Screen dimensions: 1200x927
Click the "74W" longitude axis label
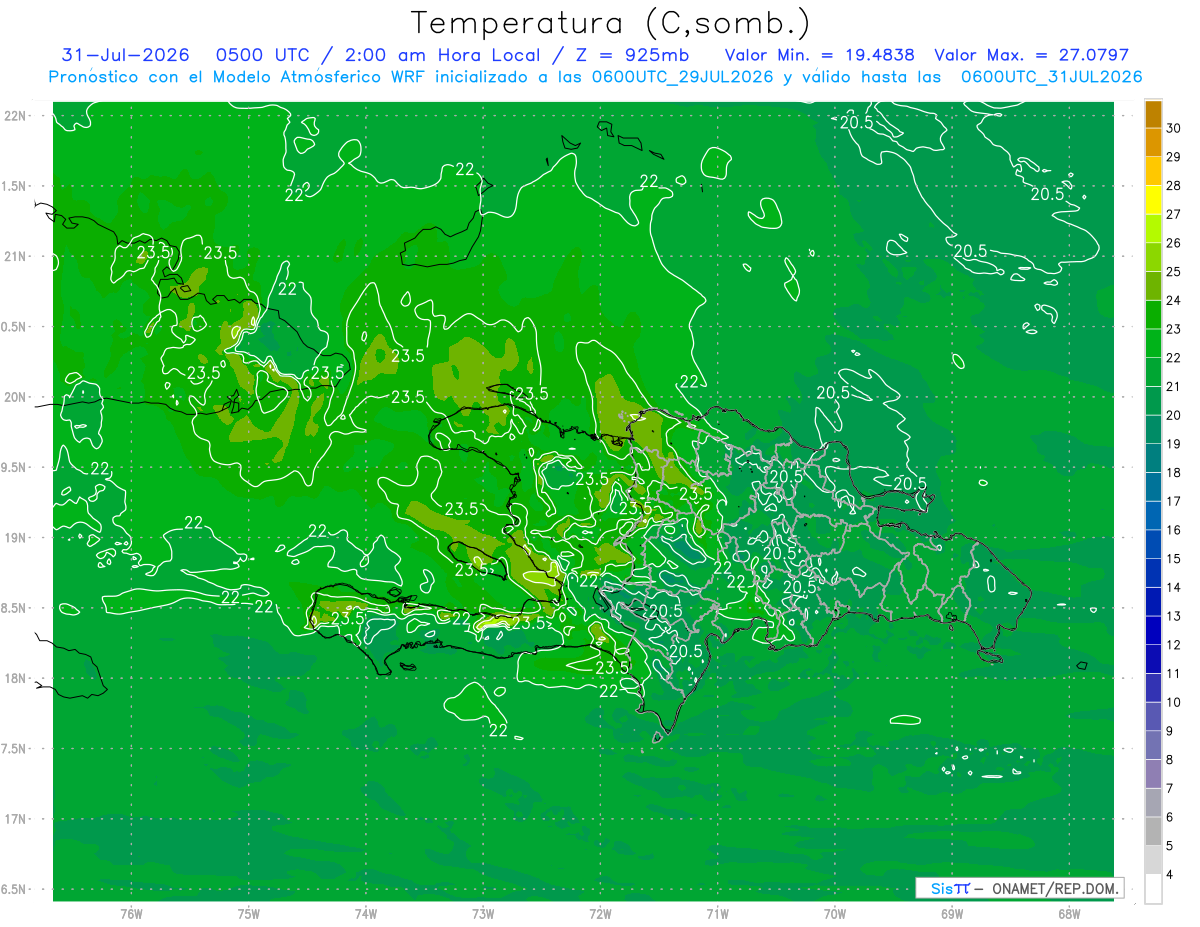(365, 914)
